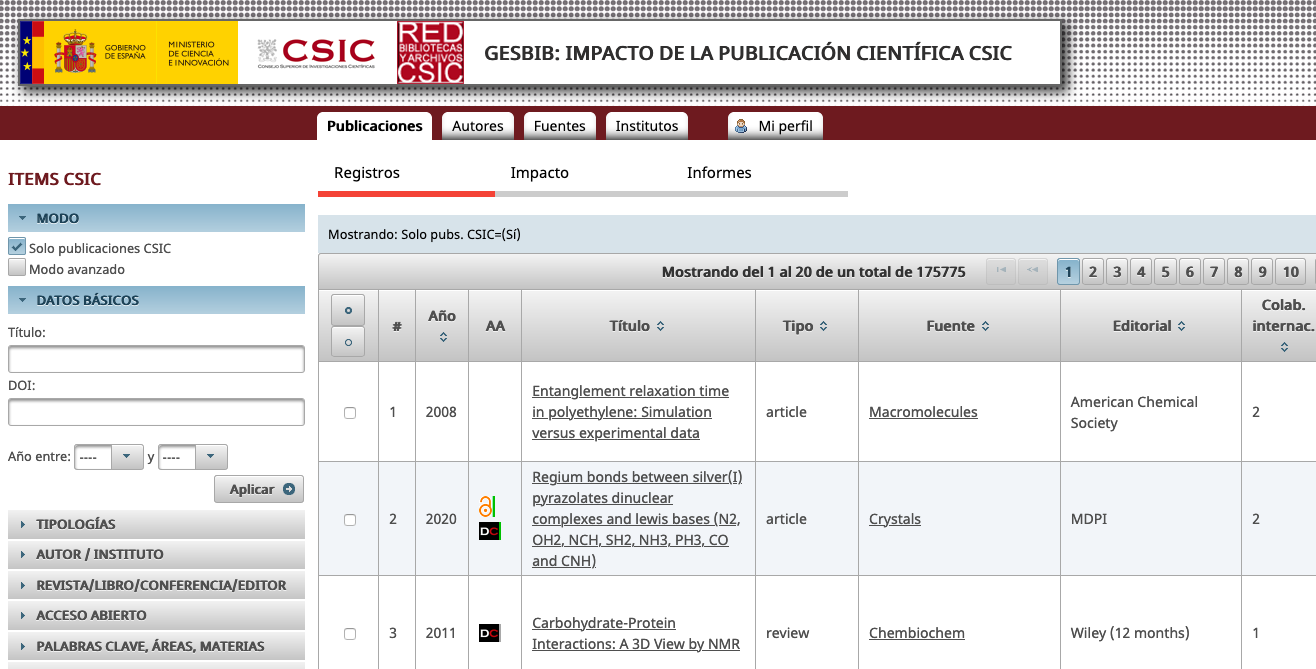Sort the table by the Año column arrows
The height and width of the screenshot is (669, 1316).
tap(441, 340)
